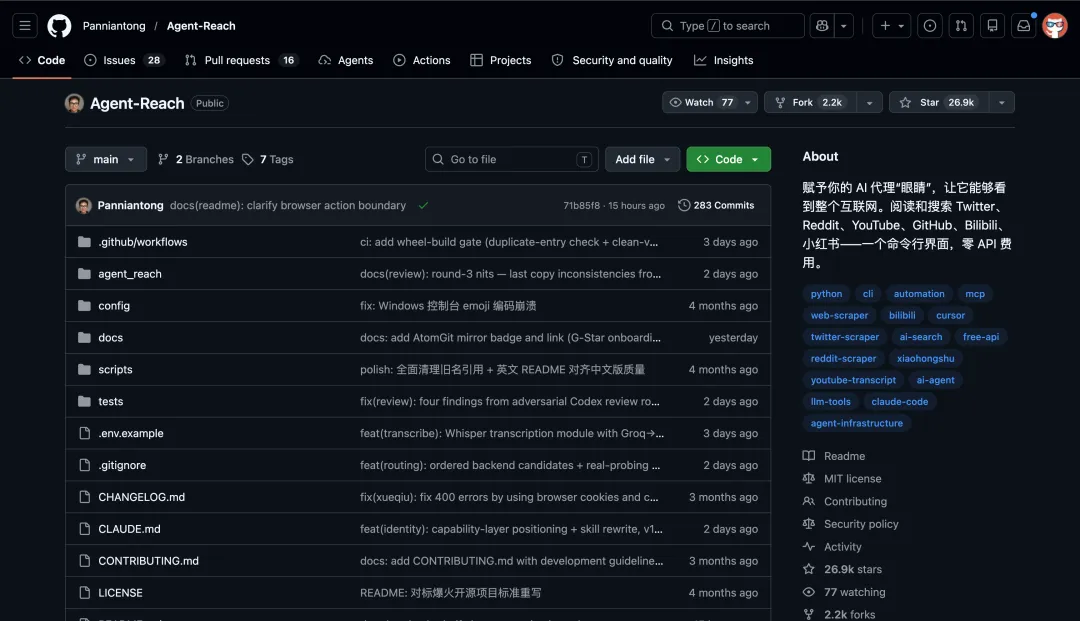Open the .gitignore file
The image size is (1080, 621).
(122, 465)
